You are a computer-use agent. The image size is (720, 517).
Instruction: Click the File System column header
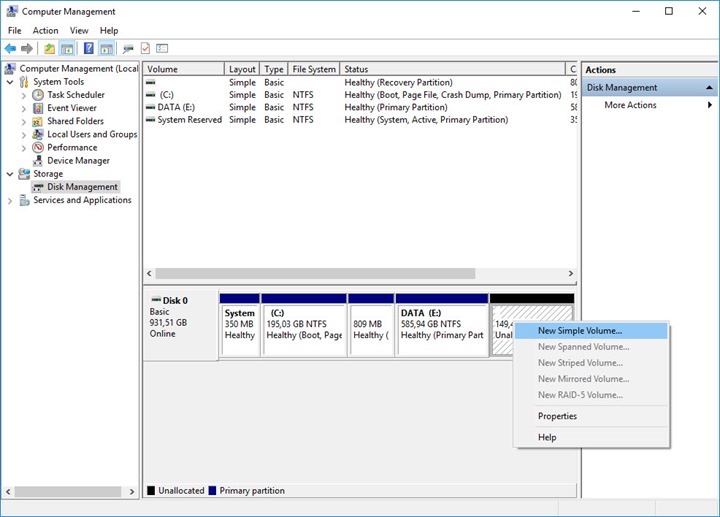314,69
